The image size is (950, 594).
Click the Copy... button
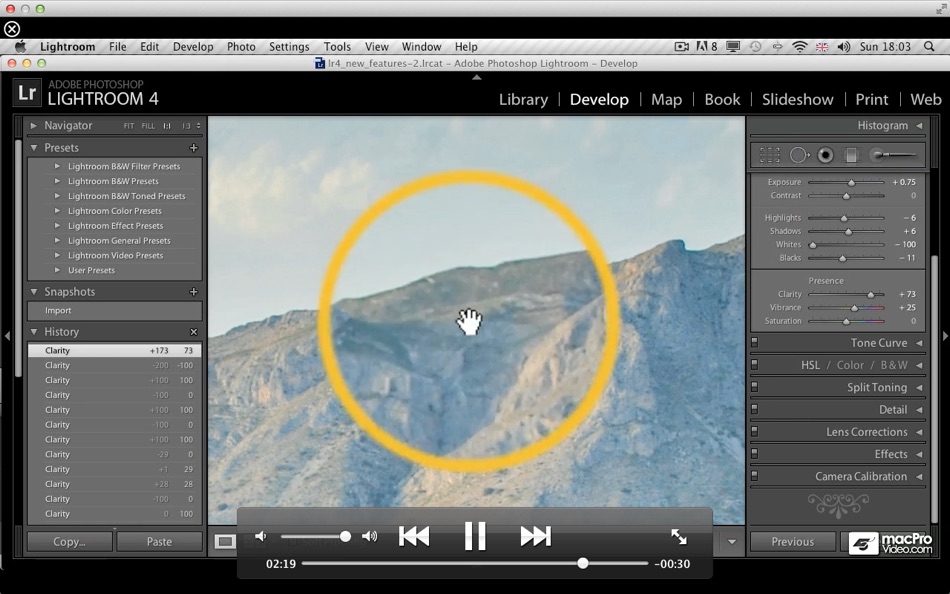pyautogui.click(x=69, y=541)
